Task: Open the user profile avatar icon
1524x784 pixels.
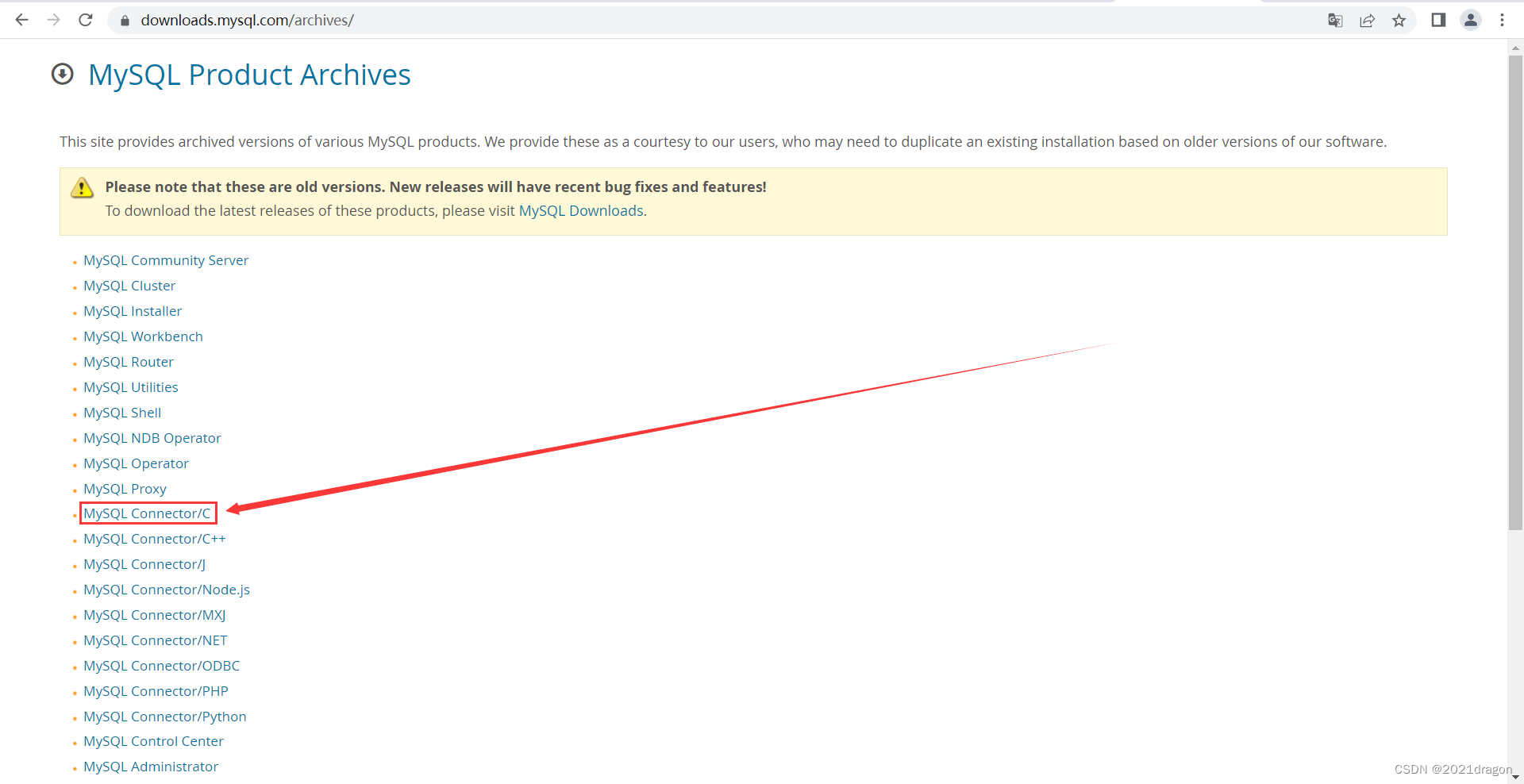Action: (x=1470, y=20)
